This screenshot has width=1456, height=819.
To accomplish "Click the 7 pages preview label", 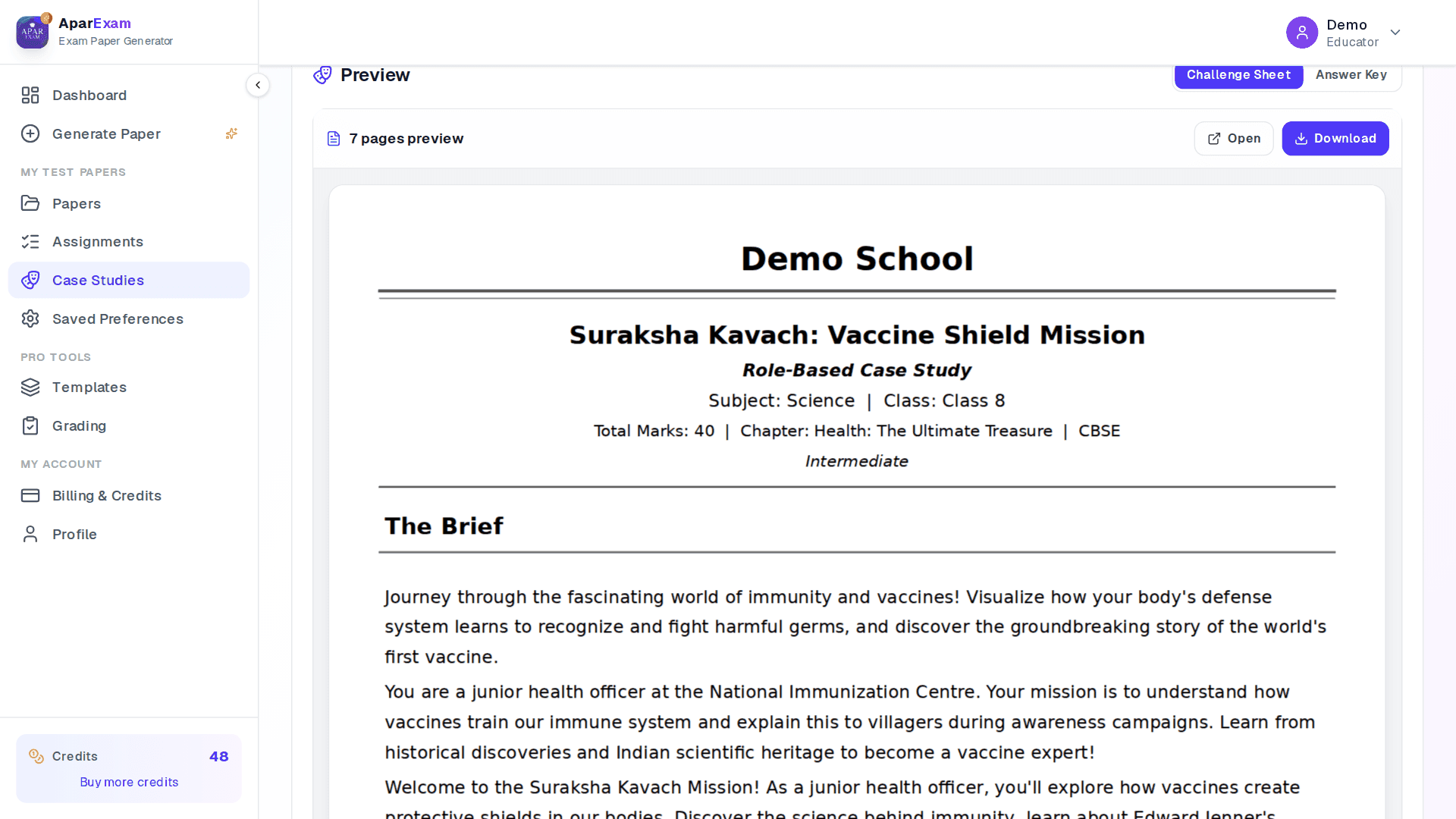I will [x=406, y=139].
